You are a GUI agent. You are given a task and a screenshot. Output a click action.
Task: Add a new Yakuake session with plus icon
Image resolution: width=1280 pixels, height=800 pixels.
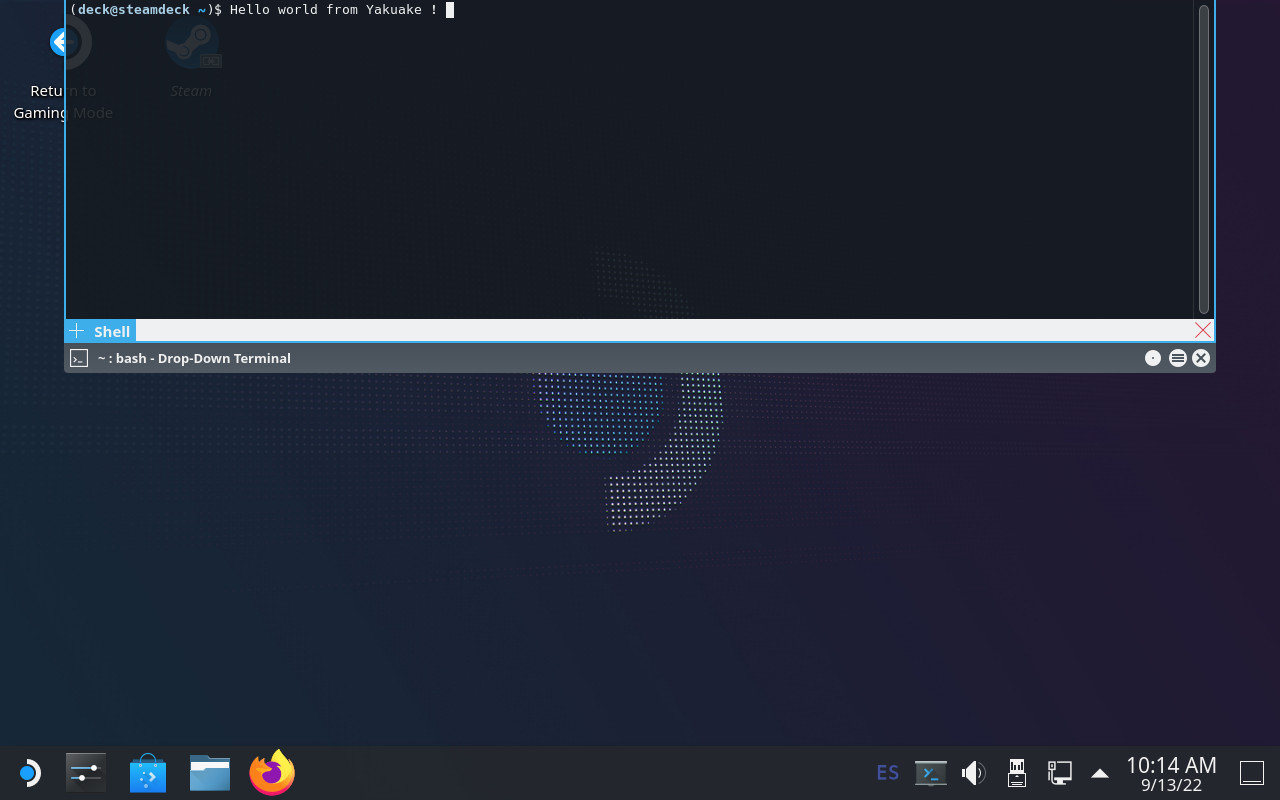coord(76,331)
